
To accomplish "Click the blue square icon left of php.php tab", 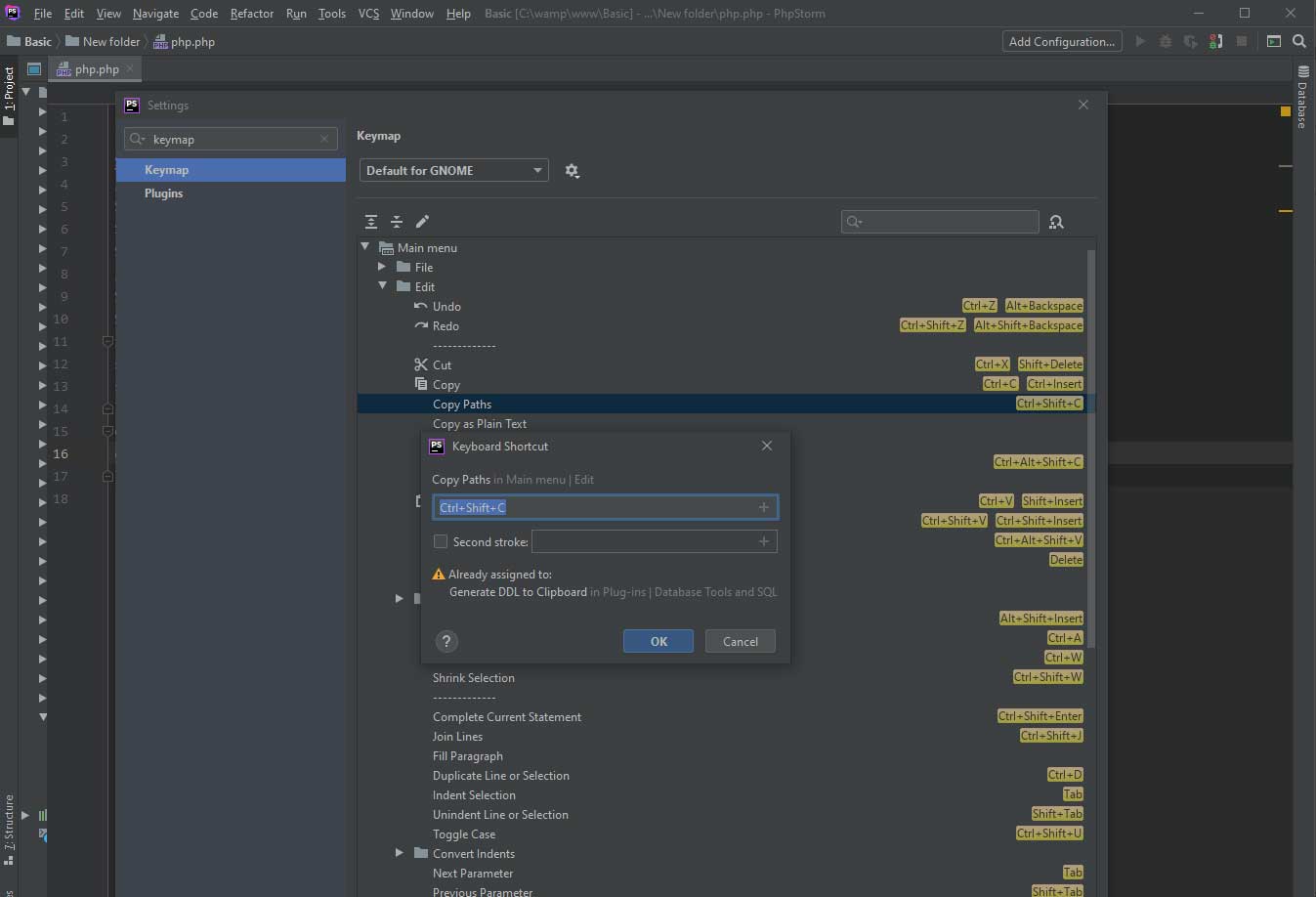I will (x=34, y=69).
